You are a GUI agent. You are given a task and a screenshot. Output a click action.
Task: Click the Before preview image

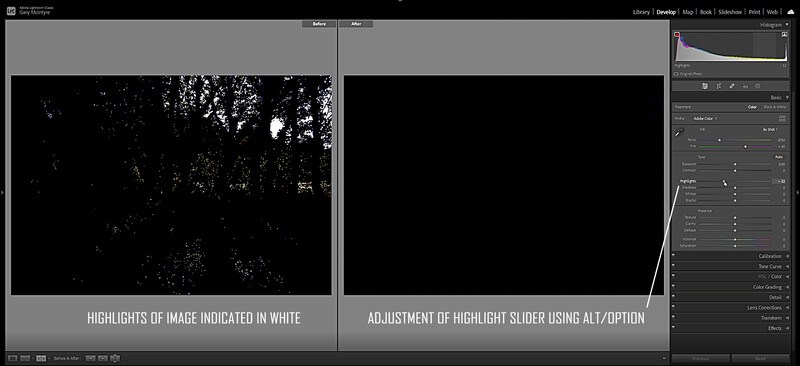click(x=171, y=185)
